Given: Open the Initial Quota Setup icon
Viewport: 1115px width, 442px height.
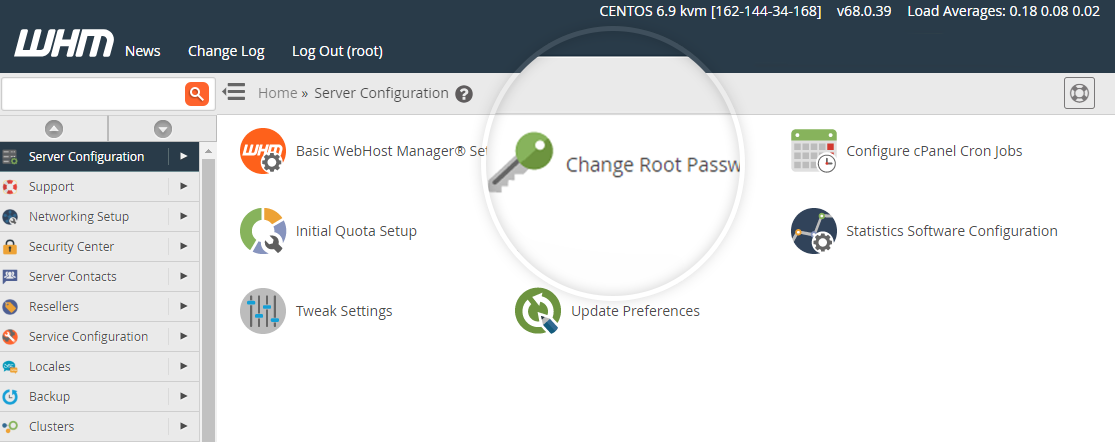Looking at the screenshot, I should [x=263, y=231].
